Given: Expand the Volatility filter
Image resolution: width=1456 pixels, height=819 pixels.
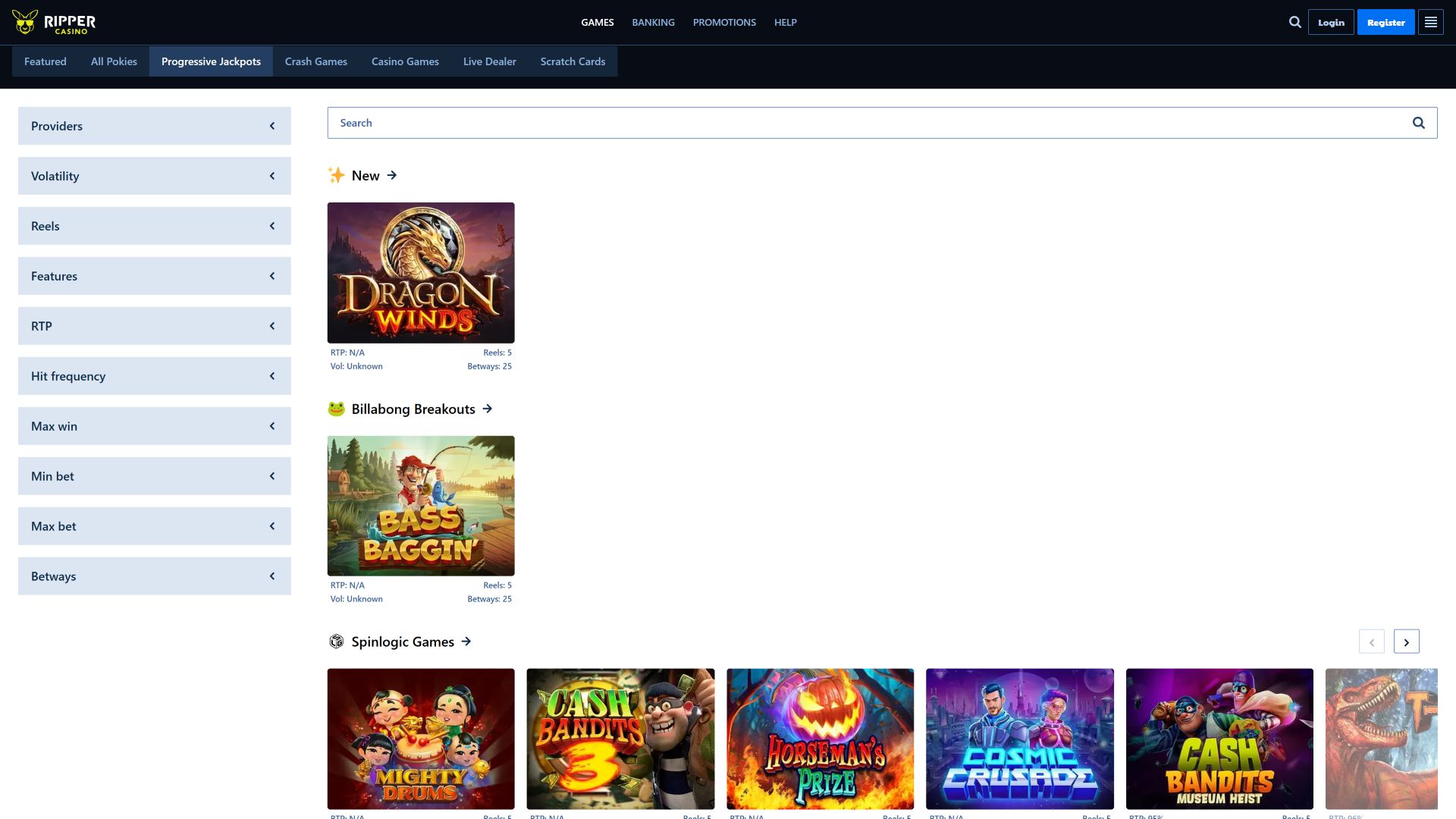Looking at the screenshot, I should (155, 176).
